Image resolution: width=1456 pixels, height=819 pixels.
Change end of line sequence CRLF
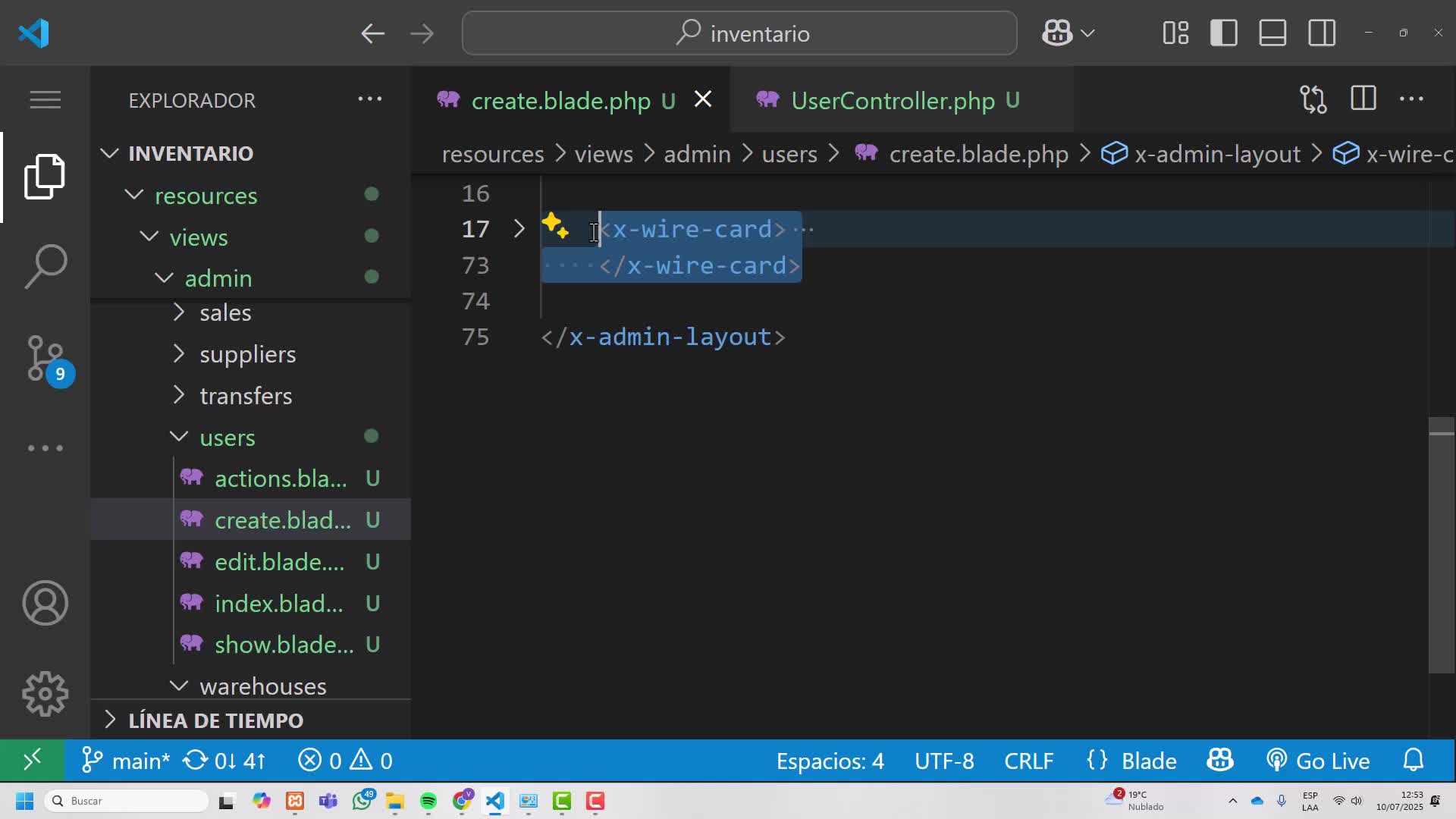pyautogui.click(x=1029, y=760)
